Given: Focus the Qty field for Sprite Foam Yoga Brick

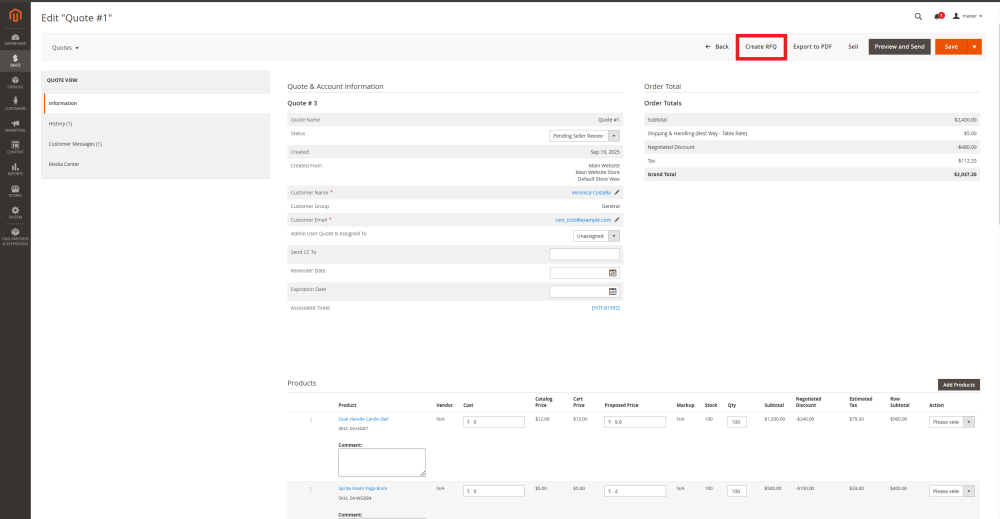Looking at the screenshot, I should pyautogui.click(x=737, y=491).
